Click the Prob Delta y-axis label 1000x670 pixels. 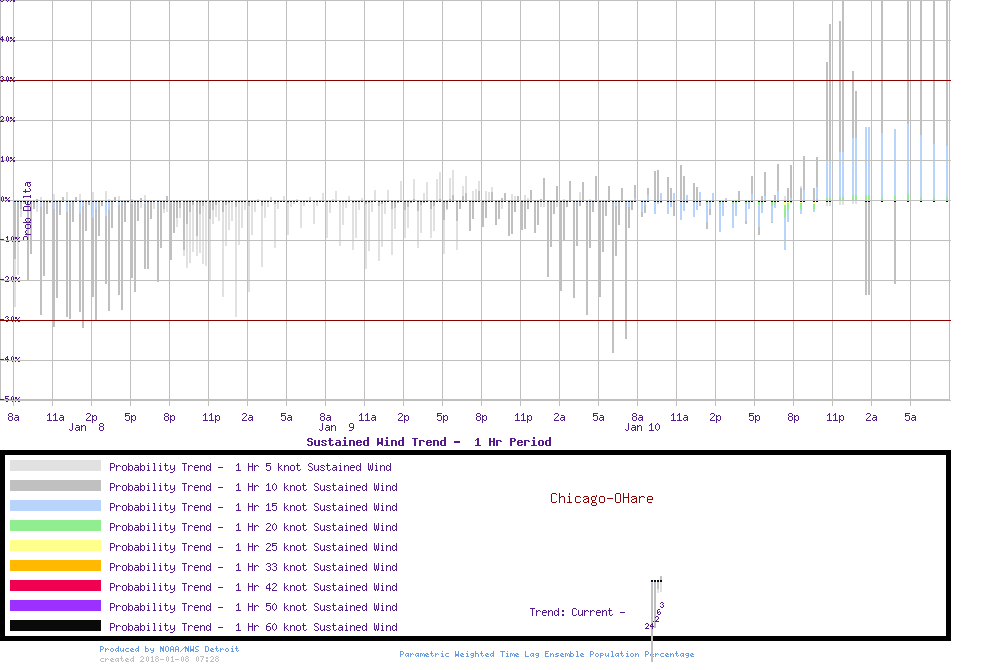click(28, 208)
